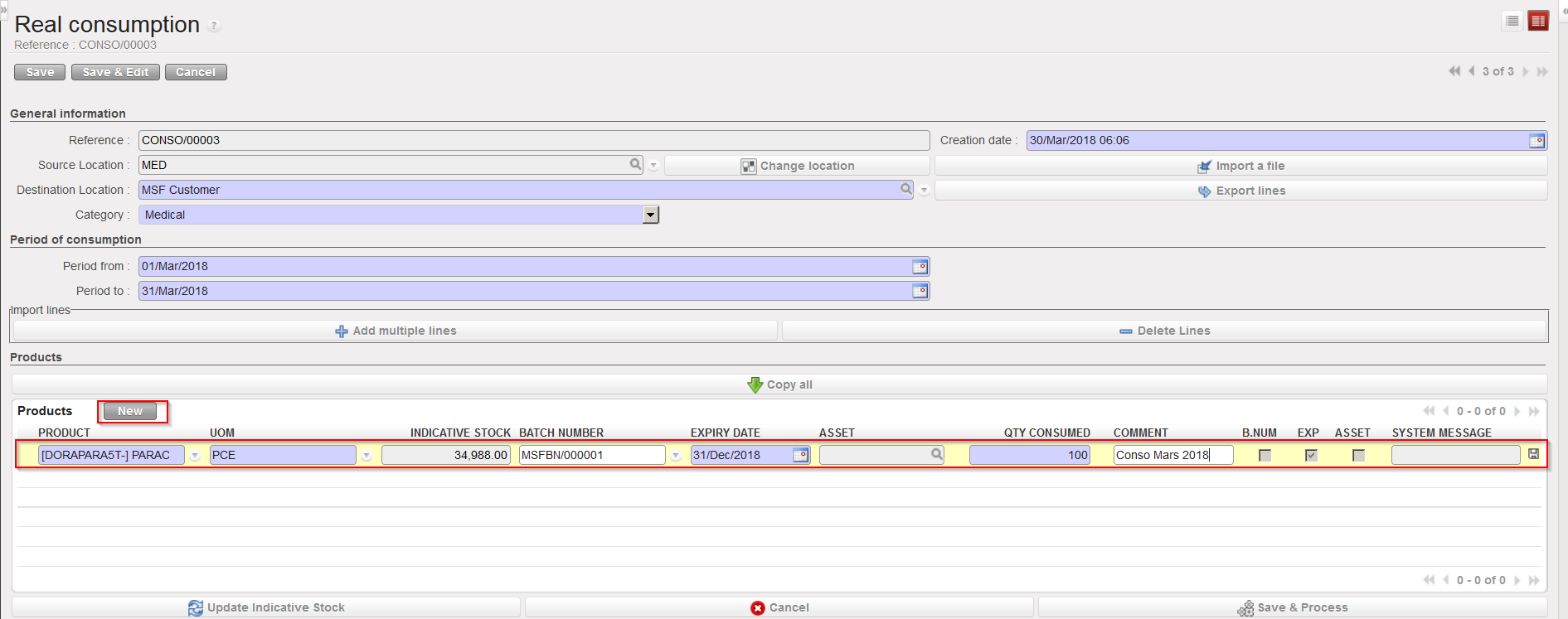Open the Period from calendar picker
The height and width of the screenshot is (619, 1568).
tap(920, 267)
